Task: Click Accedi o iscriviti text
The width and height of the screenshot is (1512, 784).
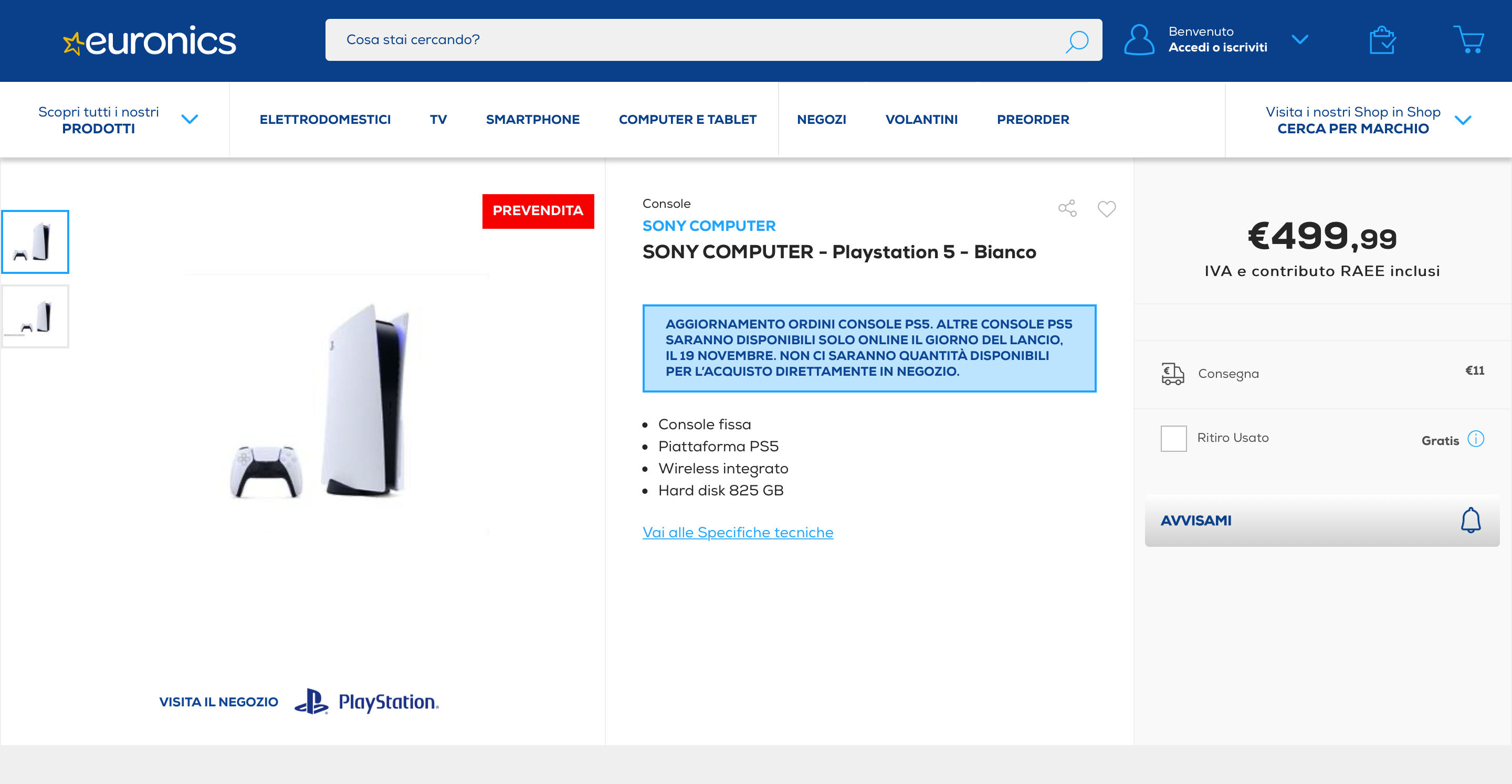Action: (x=1217, y=48)
